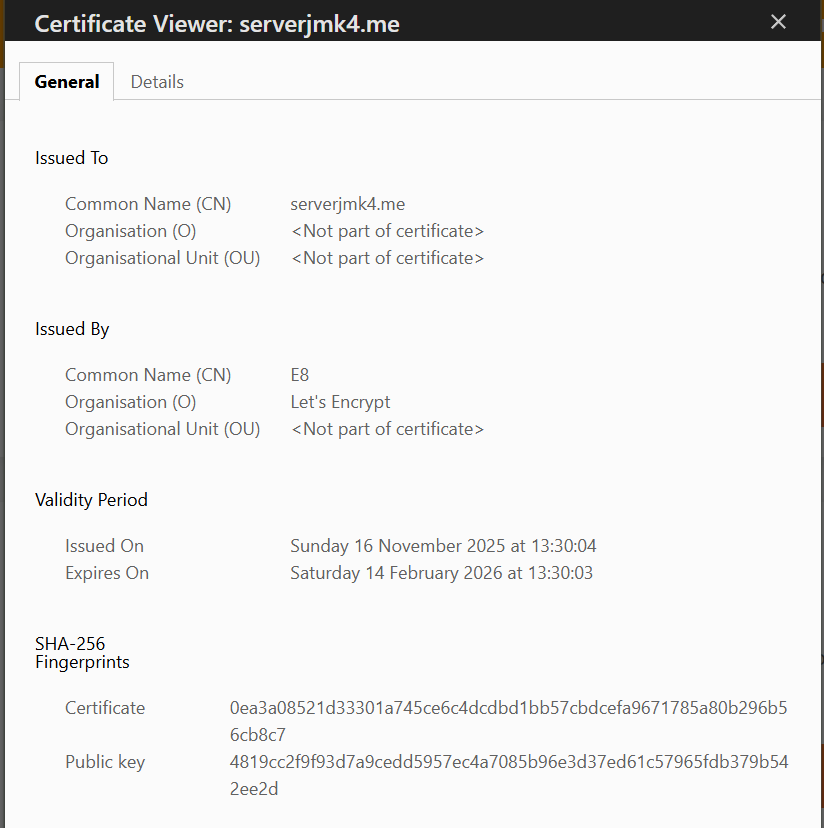
Task: Select the Let's Encrypt organisation value
Action: pos(340,401)
